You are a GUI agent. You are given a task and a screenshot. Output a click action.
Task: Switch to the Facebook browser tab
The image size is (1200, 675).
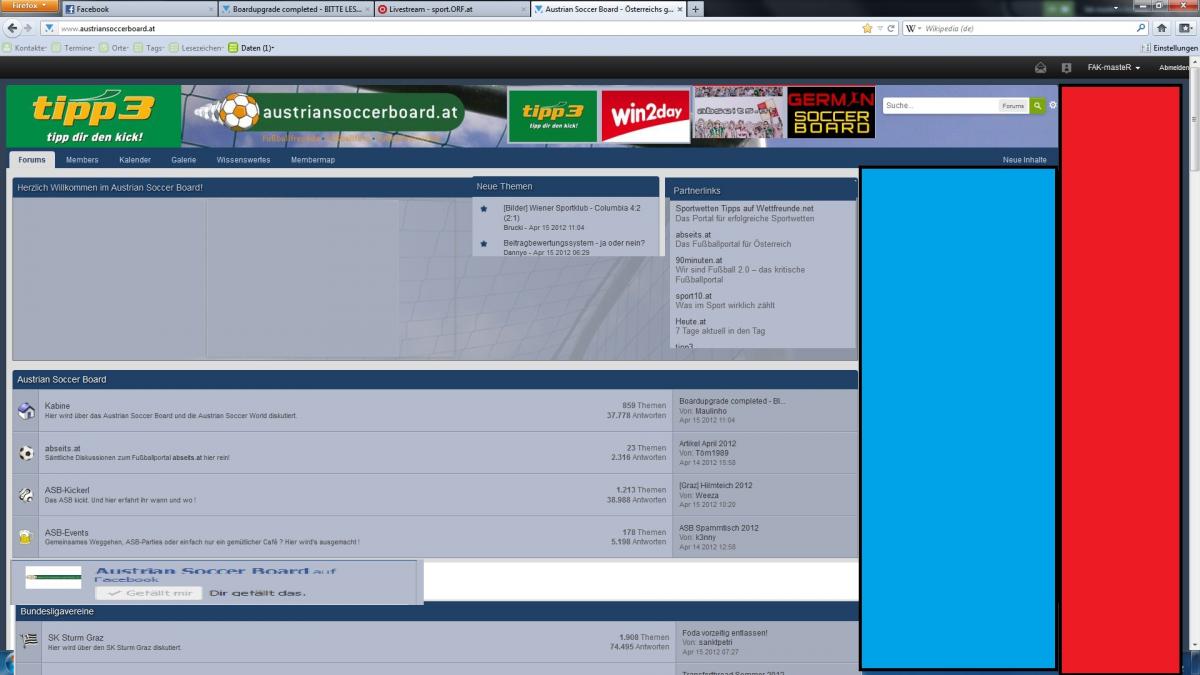[x=138, y=9]
